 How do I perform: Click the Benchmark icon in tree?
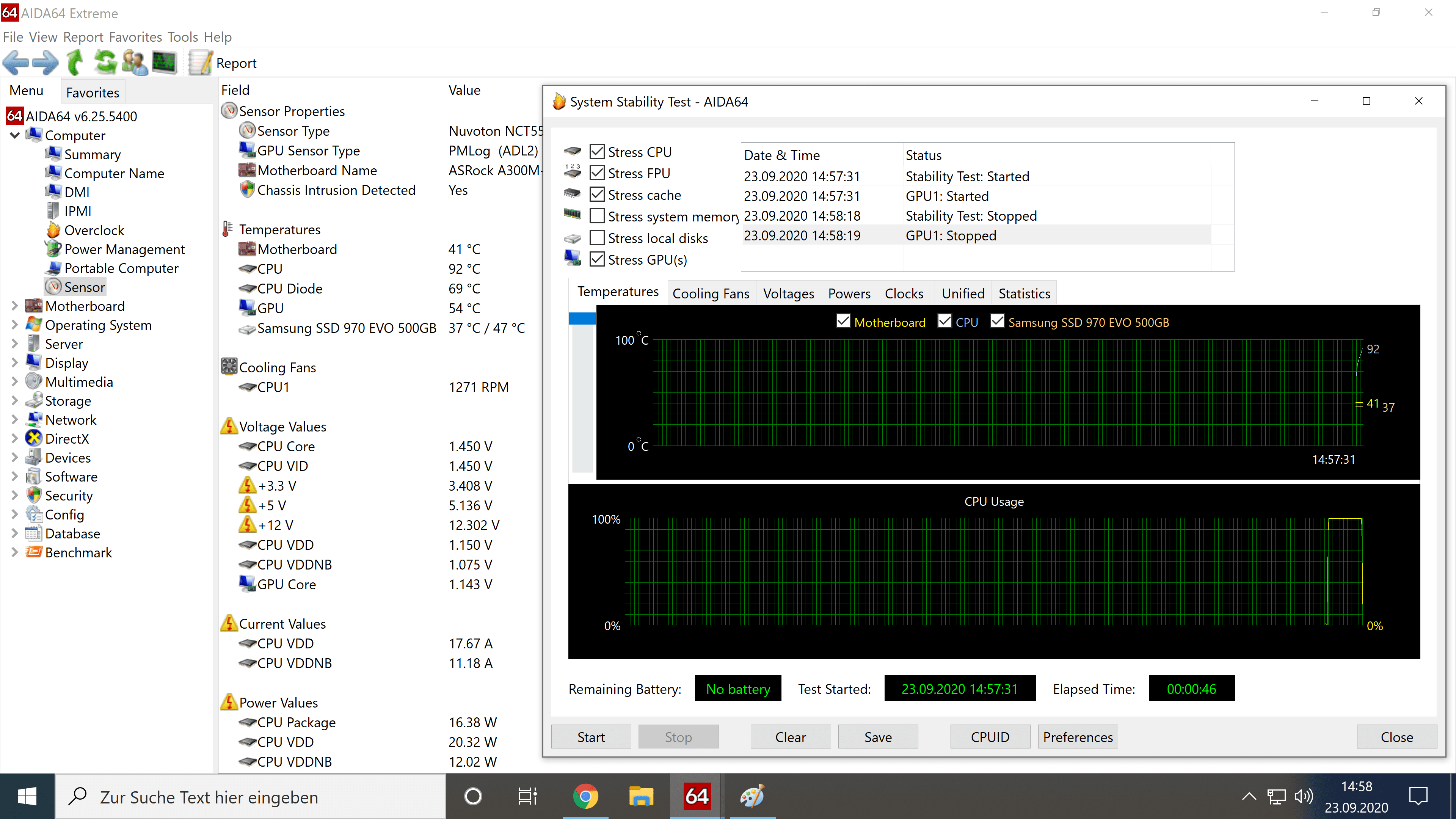click(34, 552)
